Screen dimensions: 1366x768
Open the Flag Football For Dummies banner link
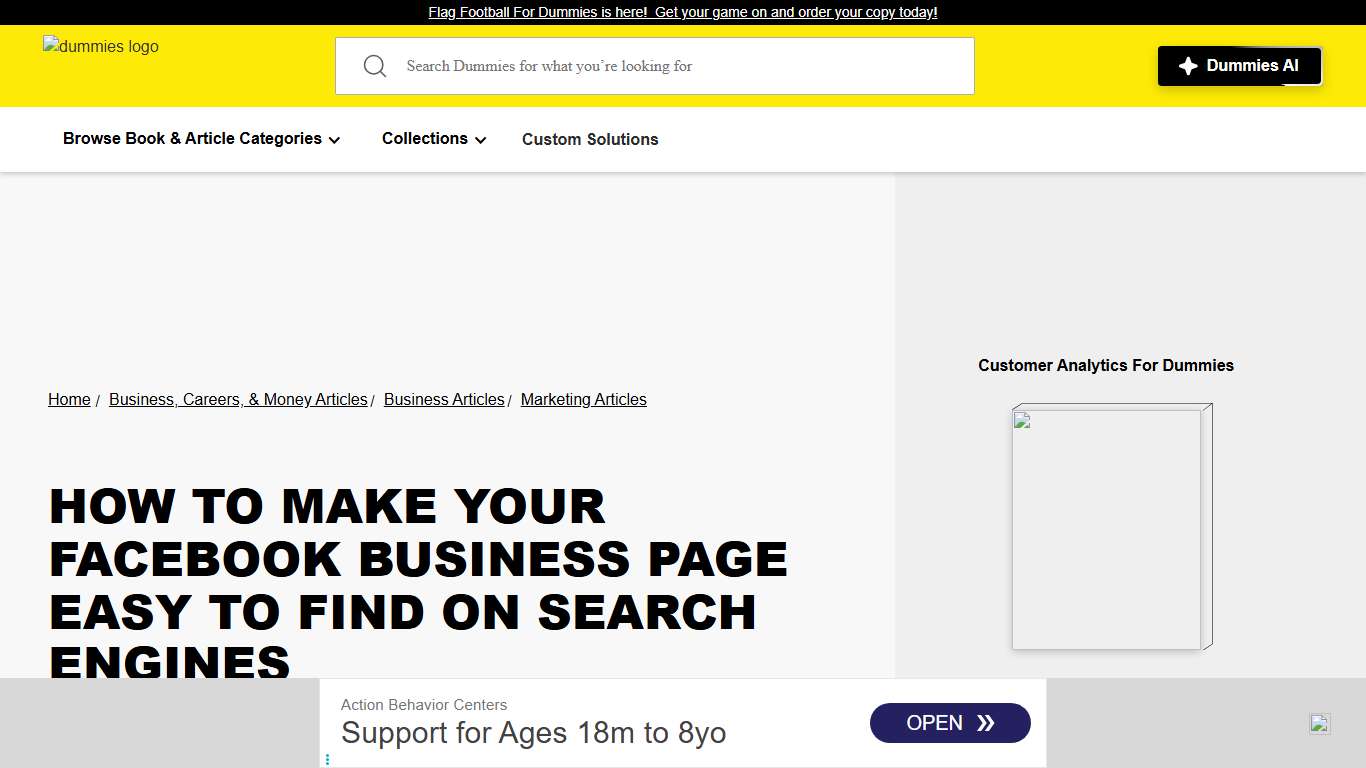click(x=683, y=12)
